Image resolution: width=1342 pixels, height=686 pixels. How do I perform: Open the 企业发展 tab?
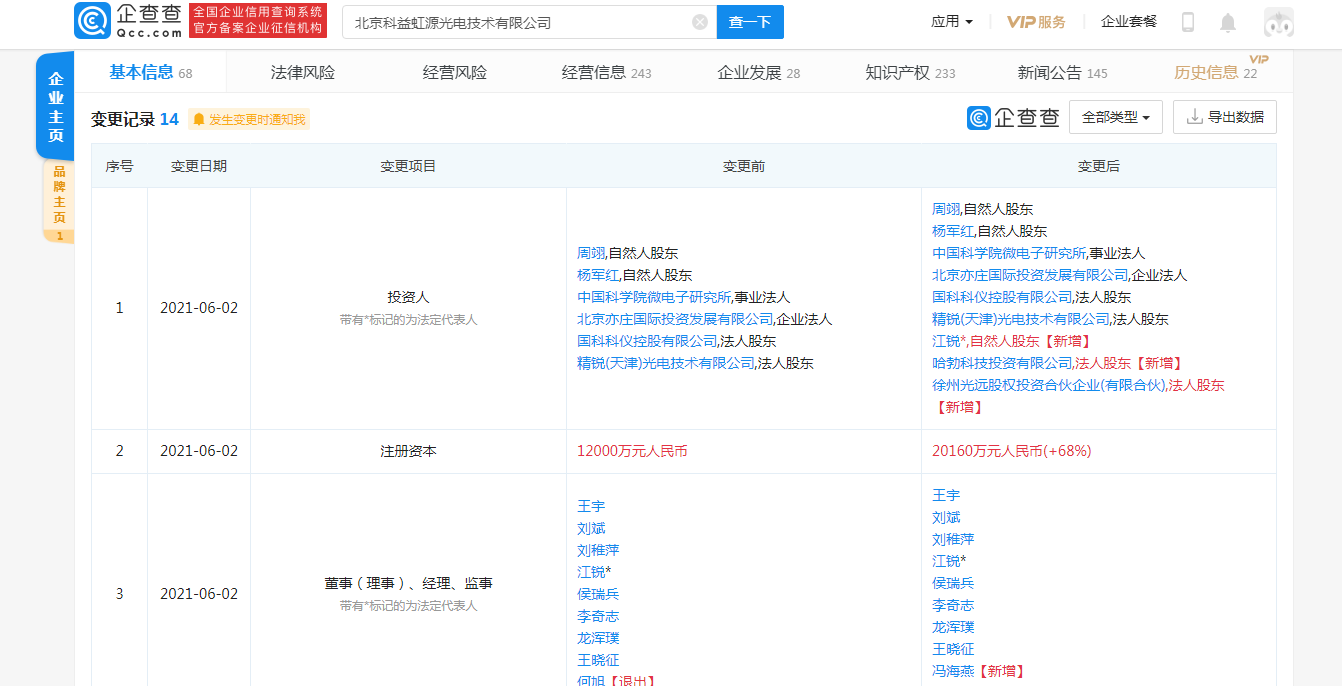[759, 72]
